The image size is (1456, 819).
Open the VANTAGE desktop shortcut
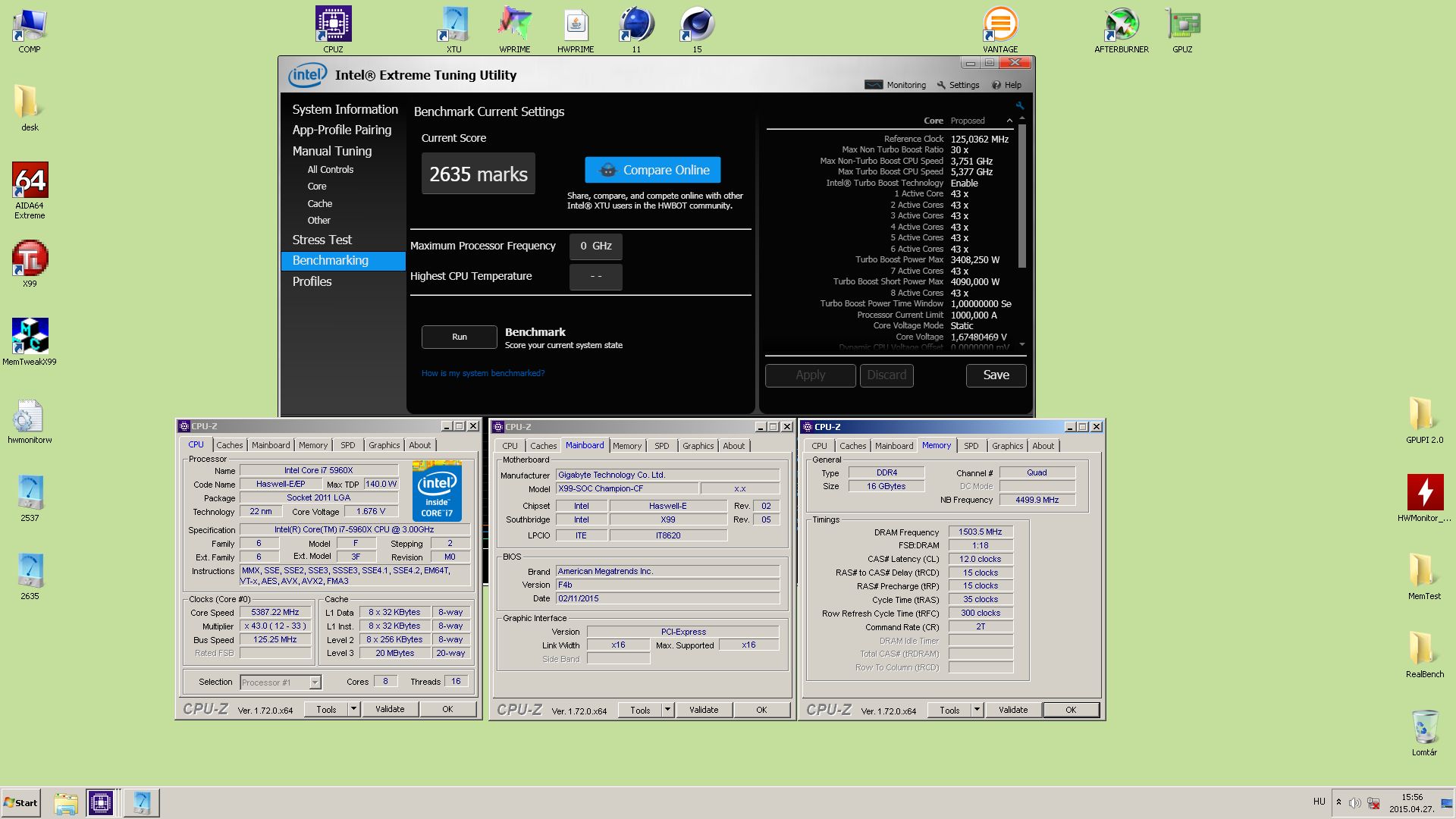tap(1000, 30)
